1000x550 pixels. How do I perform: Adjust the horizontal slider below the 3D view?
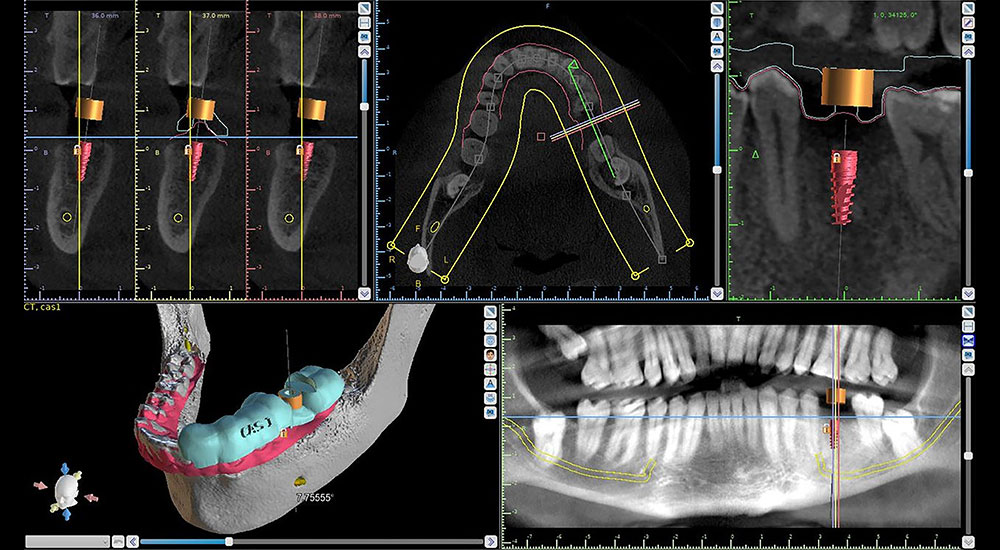point(229,542)
